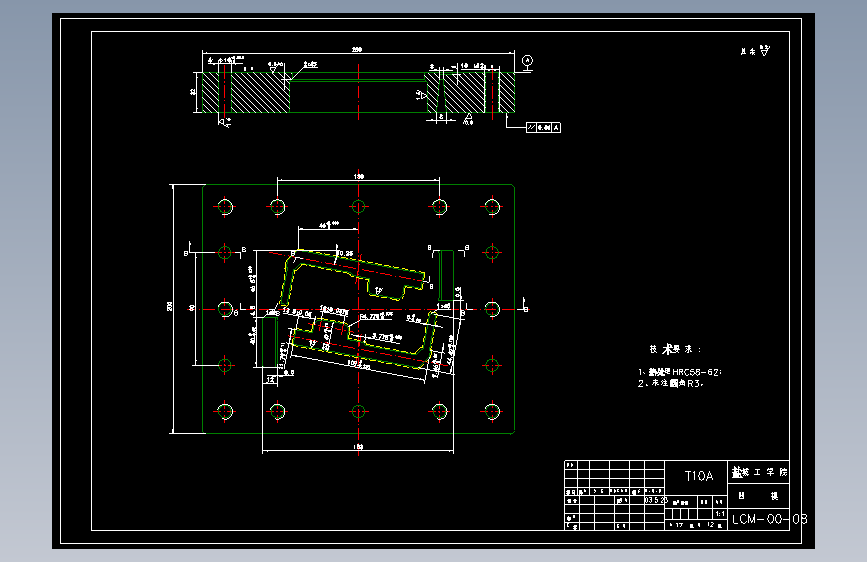Select the R3 fillet note line
867x562 pixels.
tap(671, 383)
